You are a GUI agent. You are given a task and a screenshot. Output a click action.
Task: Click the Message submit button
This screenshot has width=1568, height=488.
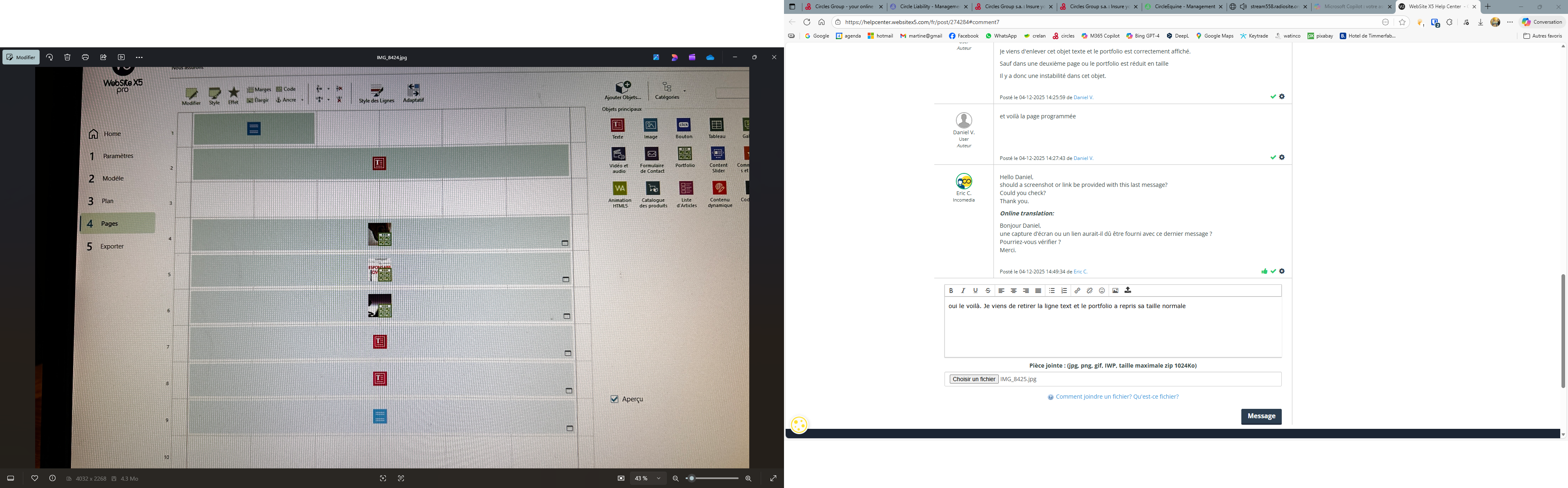(x=1261, y=416)
